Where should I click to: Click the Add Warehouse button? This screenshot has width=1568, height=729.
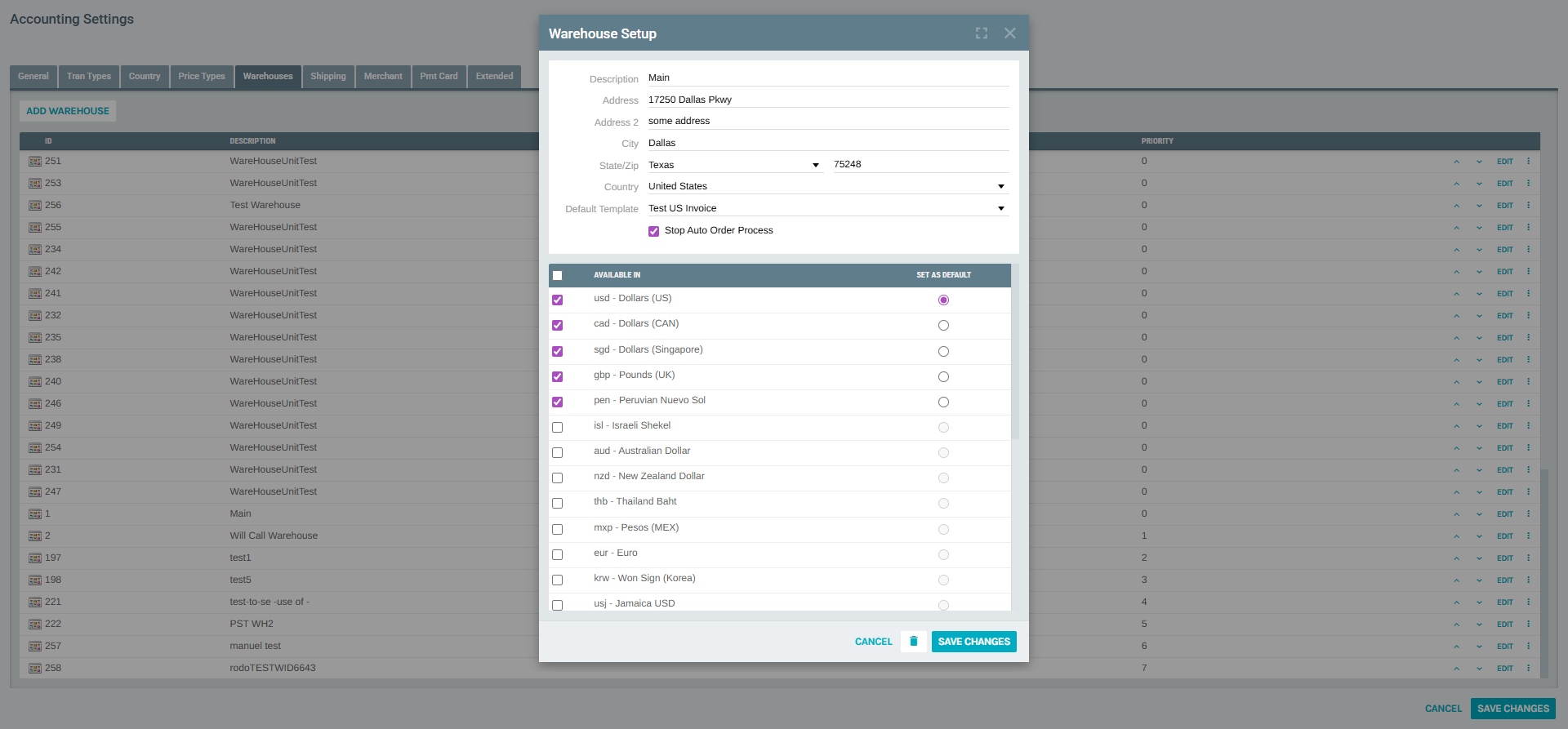pos(68,111)
